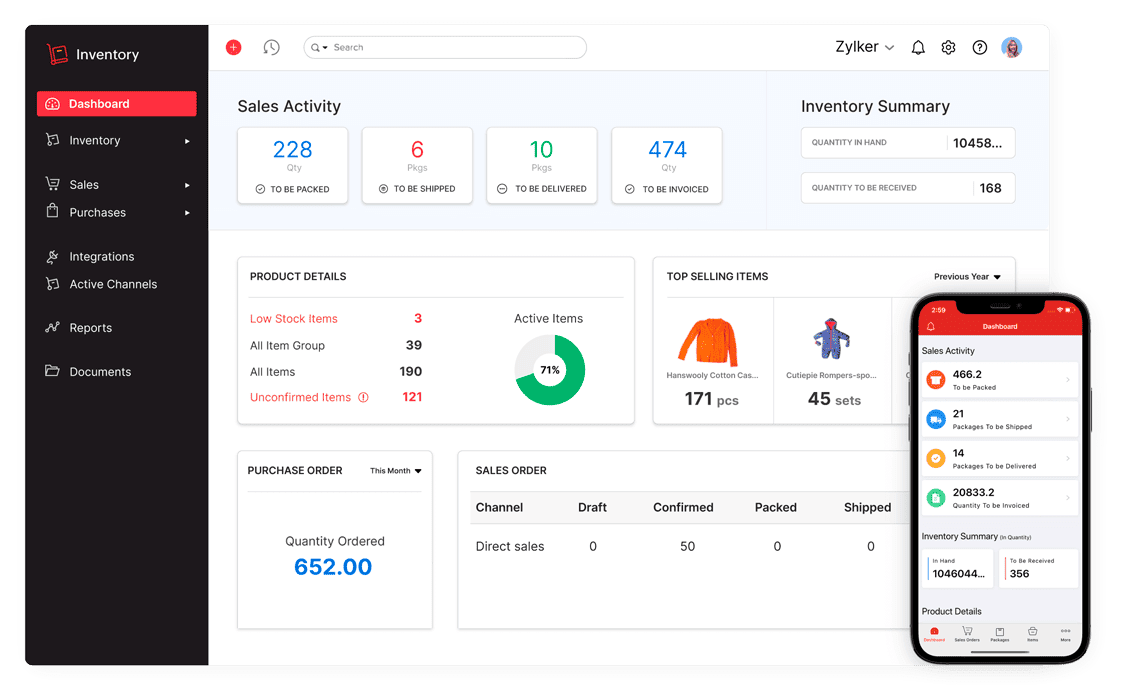
Task: Select Purchases in the sidebar
Action: [98, 212]
